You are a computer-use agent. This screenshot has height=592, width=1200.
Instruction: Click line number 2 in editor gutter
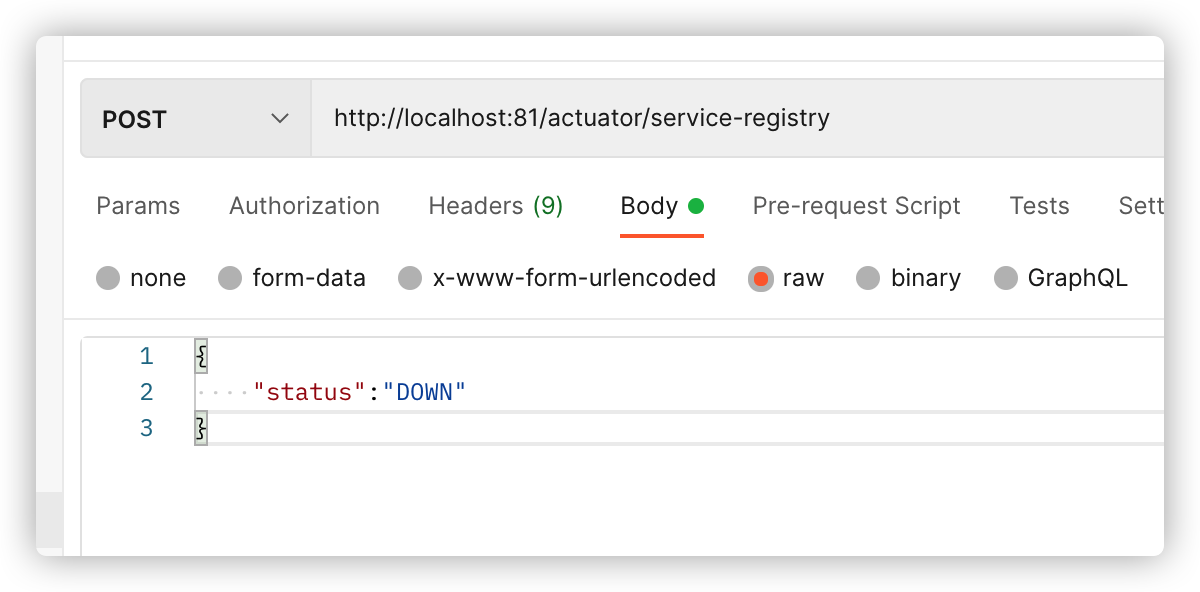147,392
